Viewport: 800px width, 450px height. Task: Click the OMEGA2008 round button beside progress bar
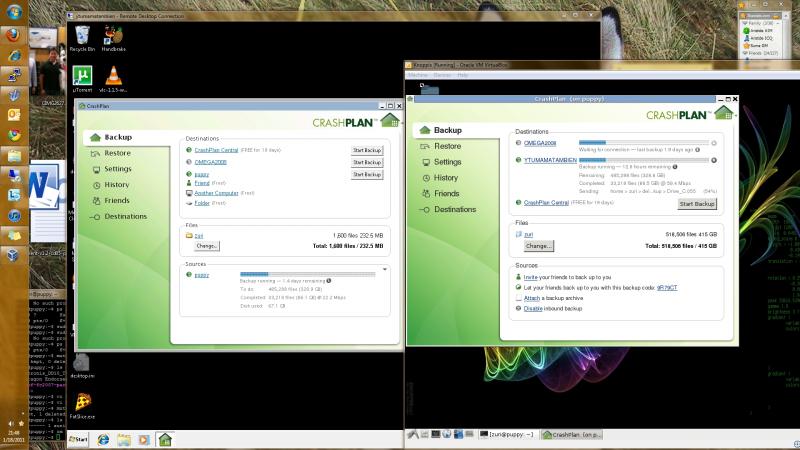tap(714, 142)
